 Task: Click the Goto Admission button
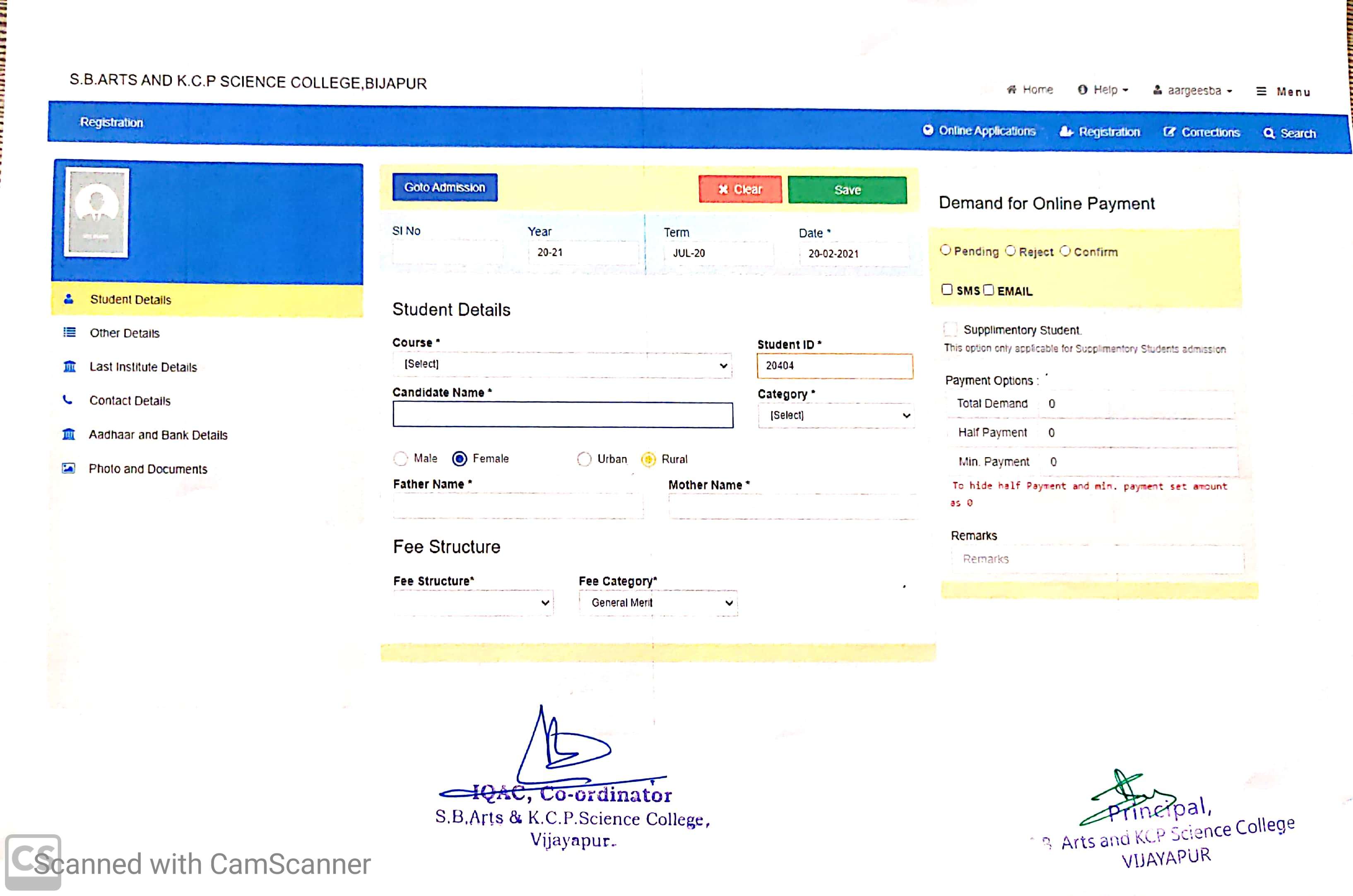coord(445,188)
